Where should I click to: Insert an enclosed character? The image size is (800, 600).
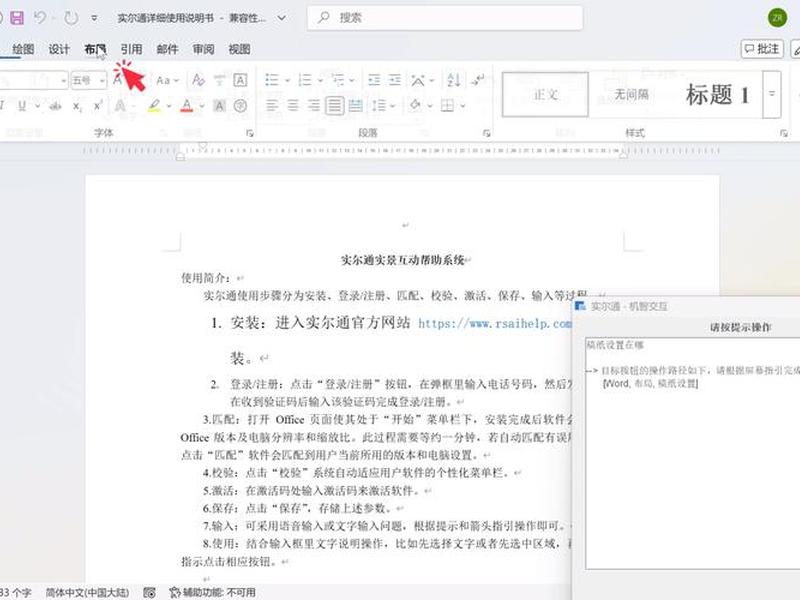coord(240,106)
